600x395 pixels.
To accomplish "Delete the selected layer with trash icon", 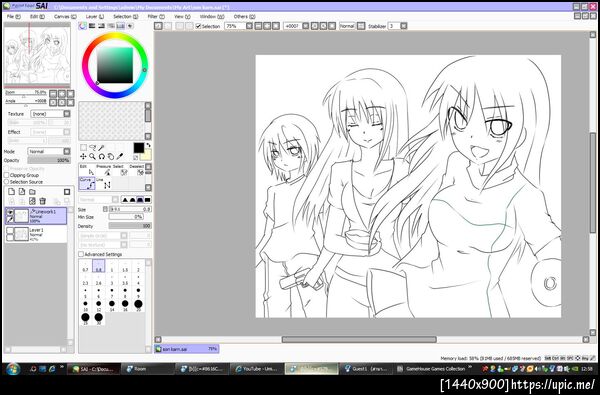I will pos(42,201).
